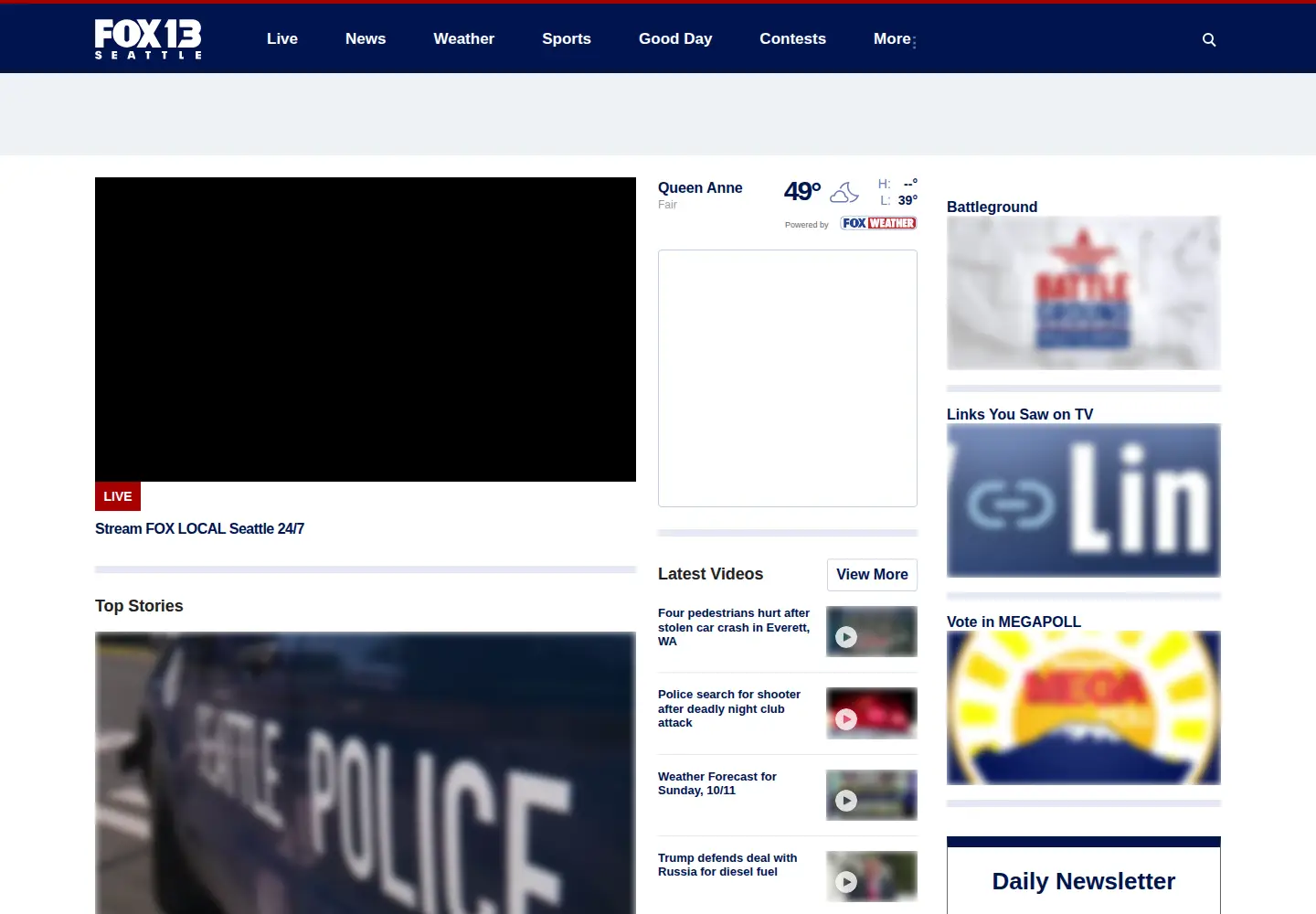
Task: Open the search magnifier icon
Action: click(1209, 39)
